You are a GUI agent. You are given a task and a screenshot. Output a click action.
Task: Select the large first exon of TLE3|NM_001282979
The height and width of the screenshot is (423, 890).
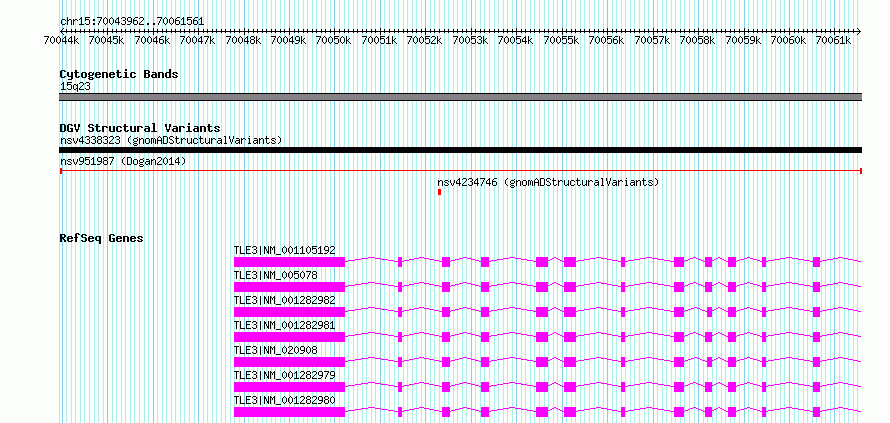[x=289, y=387]
